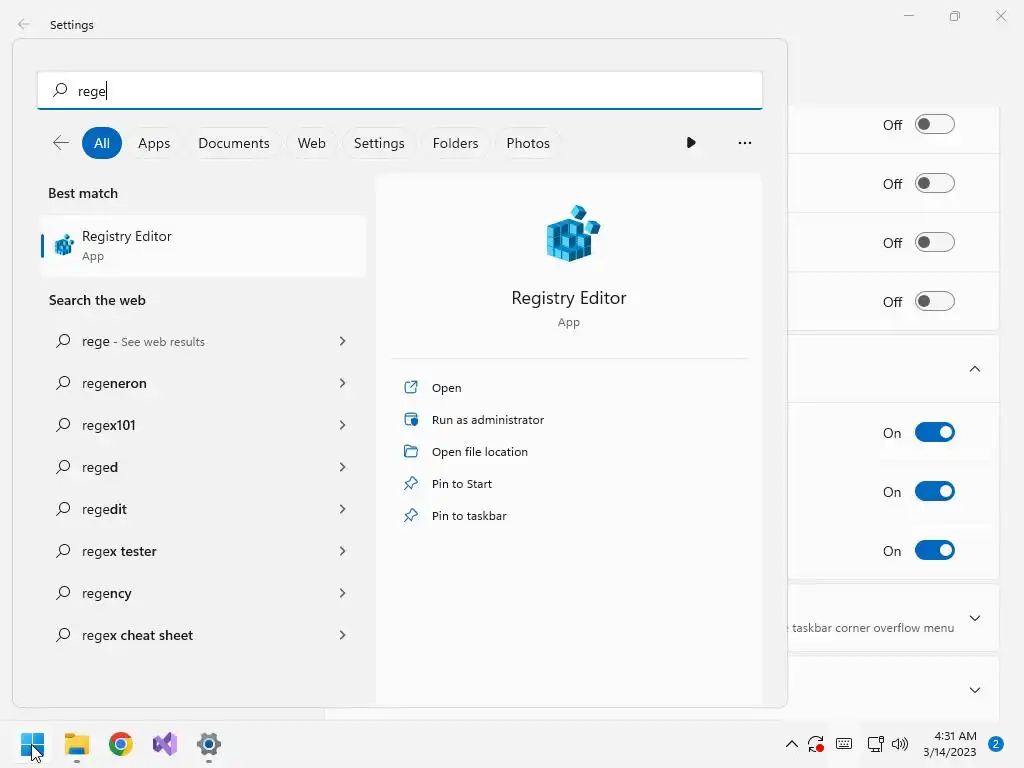Open the touch keyboard tray icon

844,744
